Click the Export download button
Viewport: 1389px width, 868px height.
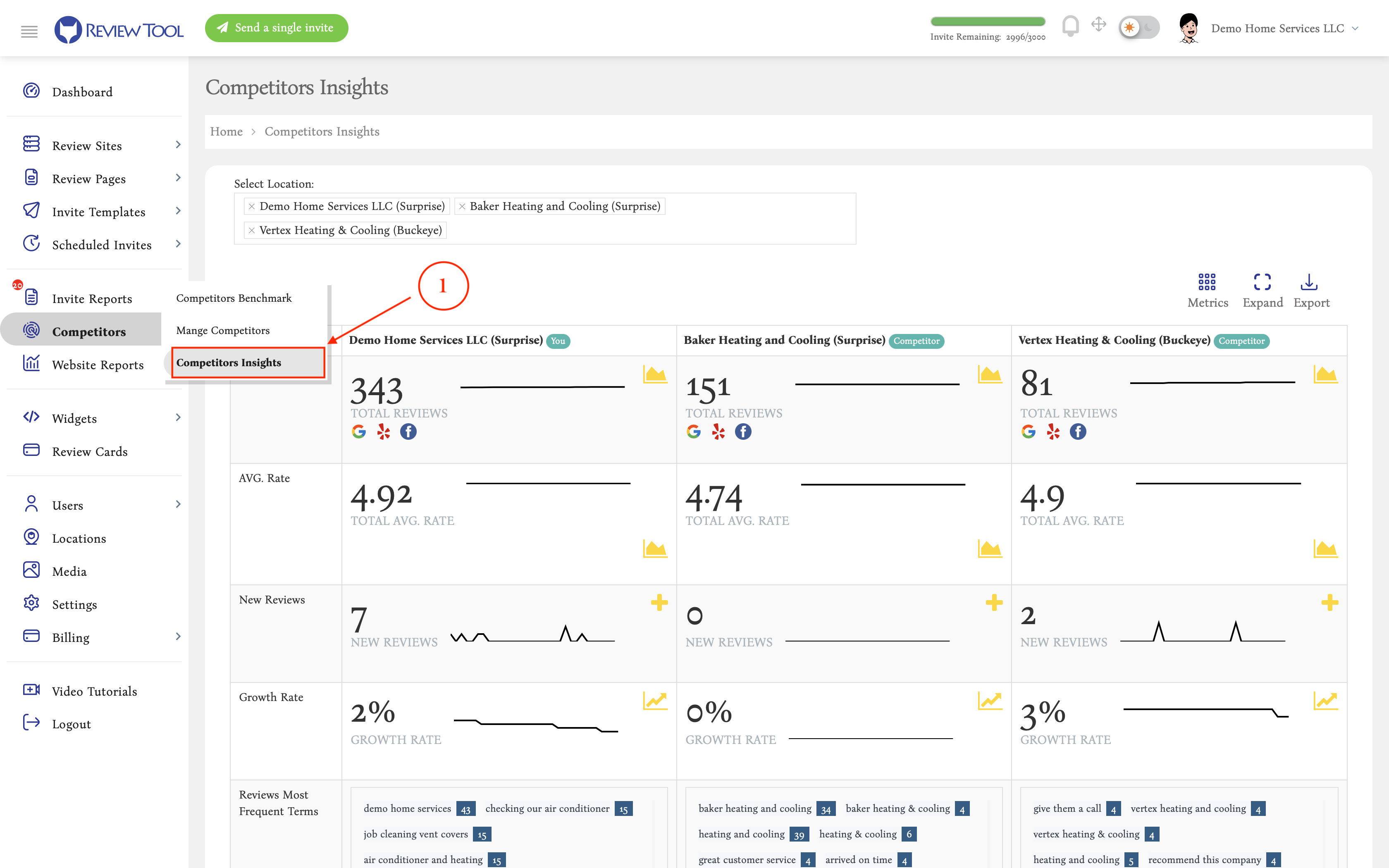[x=1311, y=291]
